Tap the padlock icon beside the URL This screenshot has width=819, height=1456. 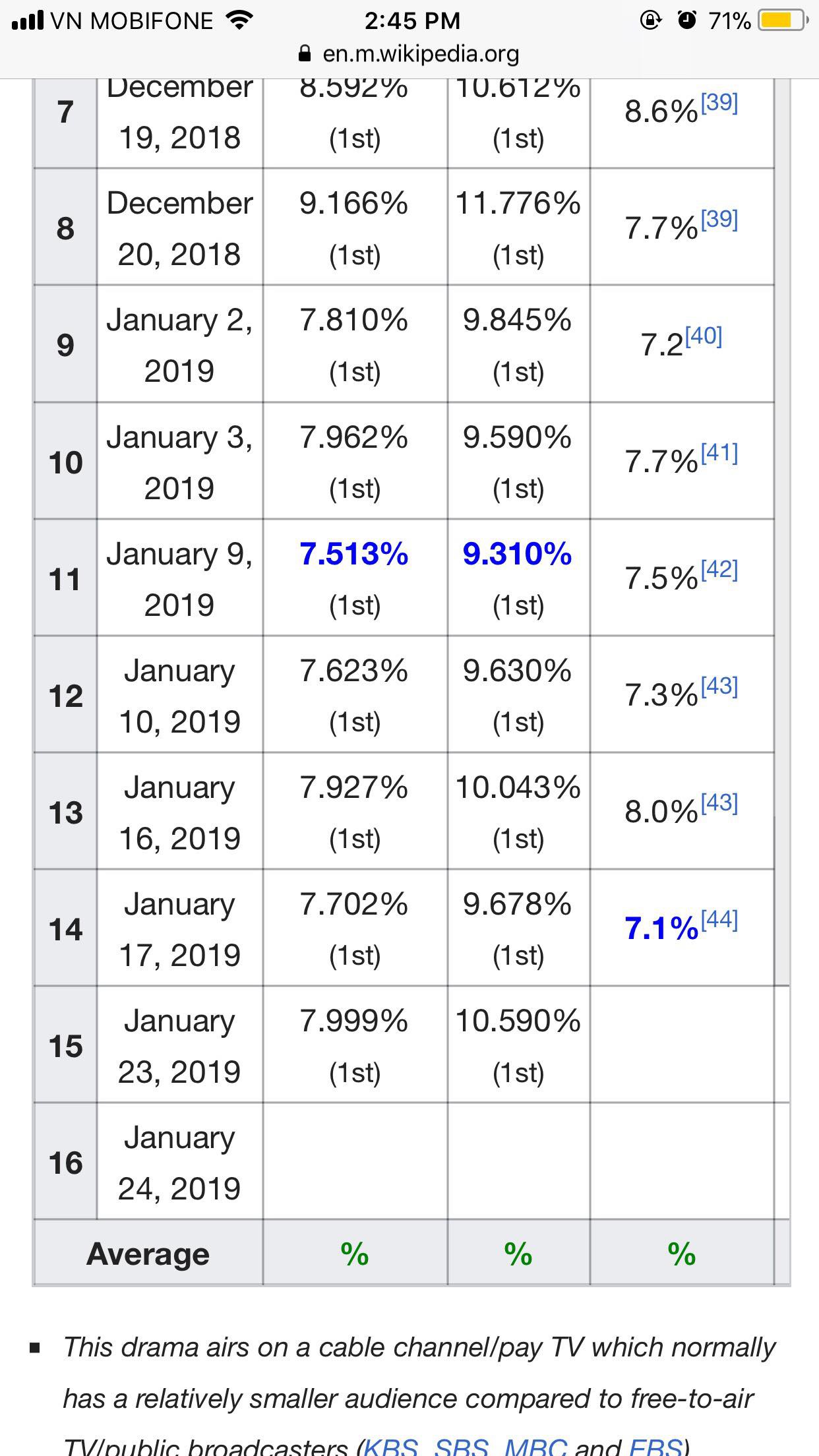click(x=305, y=53)
